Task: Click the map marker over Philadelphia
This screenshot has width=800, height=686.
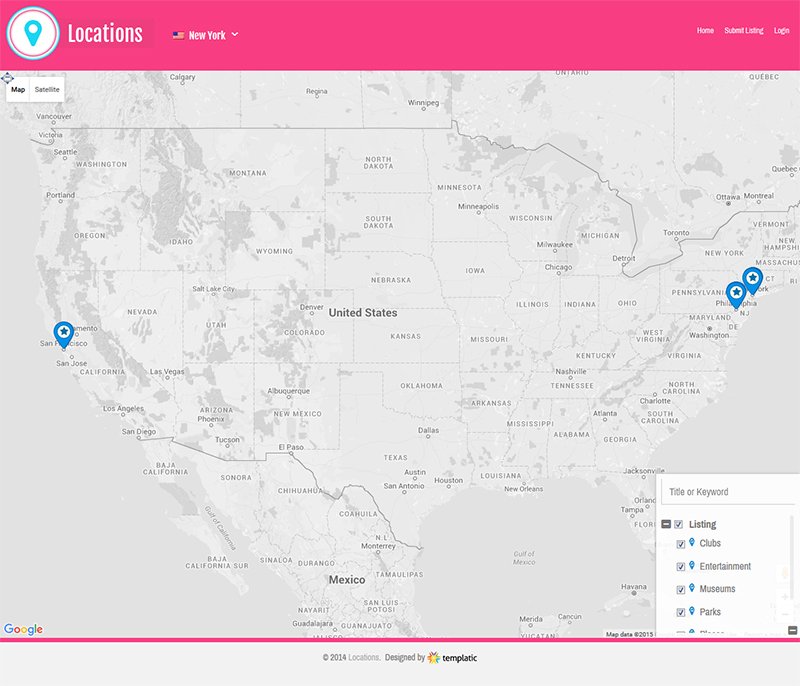Action: (x=736, y=295)
